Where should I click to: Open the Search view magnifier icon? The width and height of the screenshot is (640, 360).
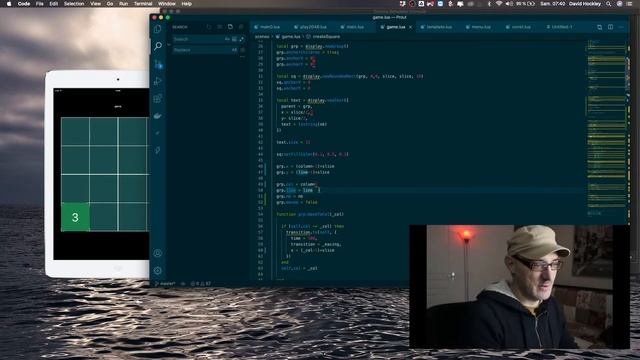(x=158, y=46)
